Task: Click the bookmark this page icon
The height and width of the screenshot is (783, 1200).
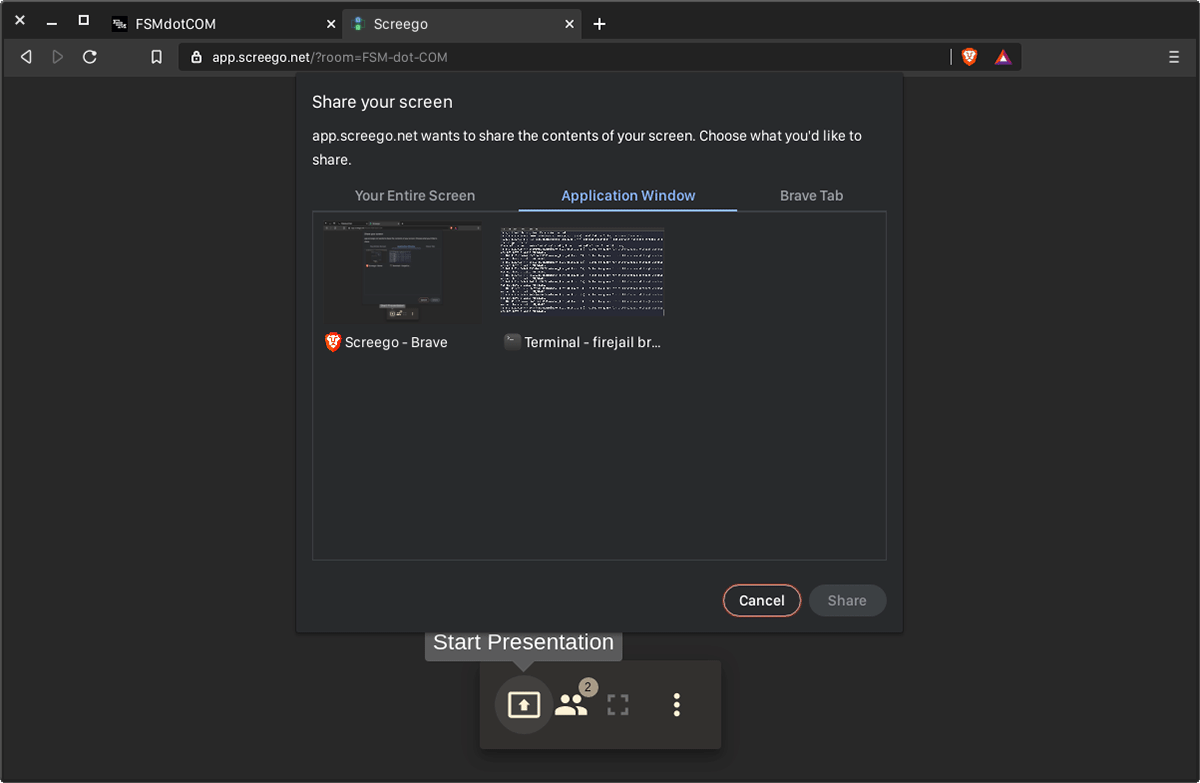Action: tap(156, 57)
